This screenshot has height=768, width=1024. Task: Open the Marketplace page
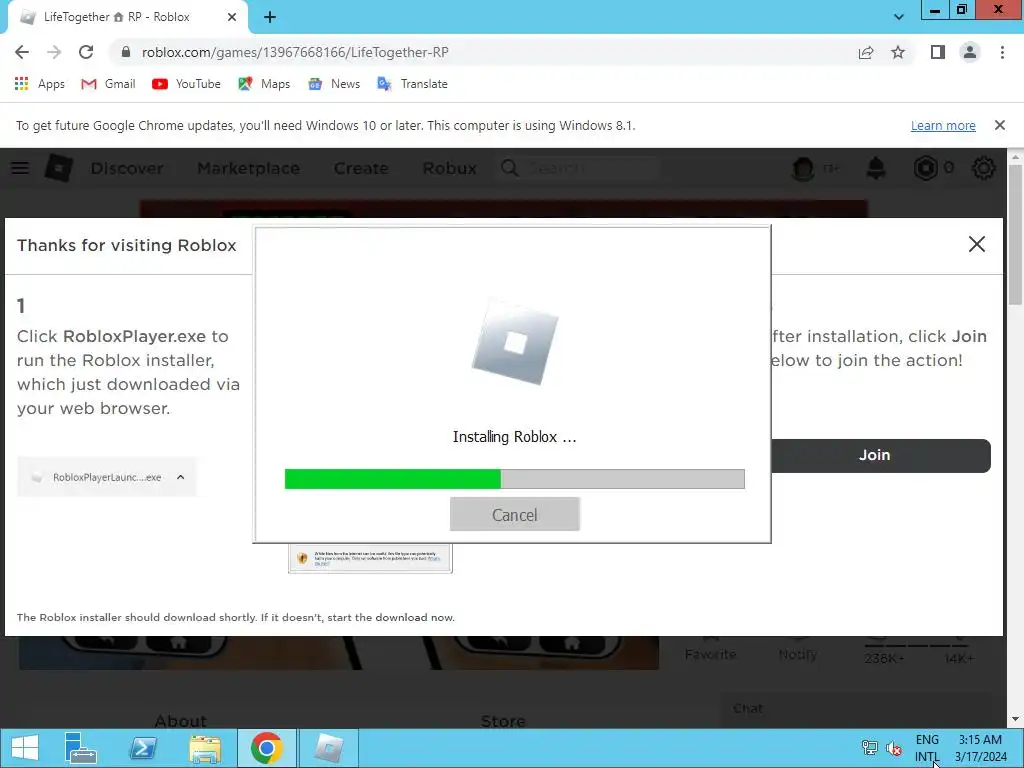coord(248,168)
